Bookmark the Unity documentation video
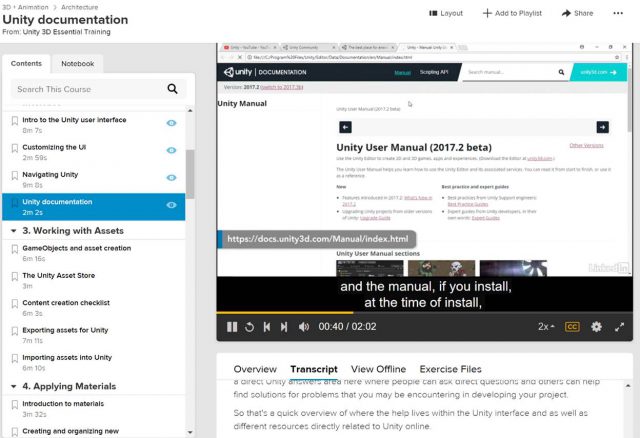640x438 pixels. [15, 203]
